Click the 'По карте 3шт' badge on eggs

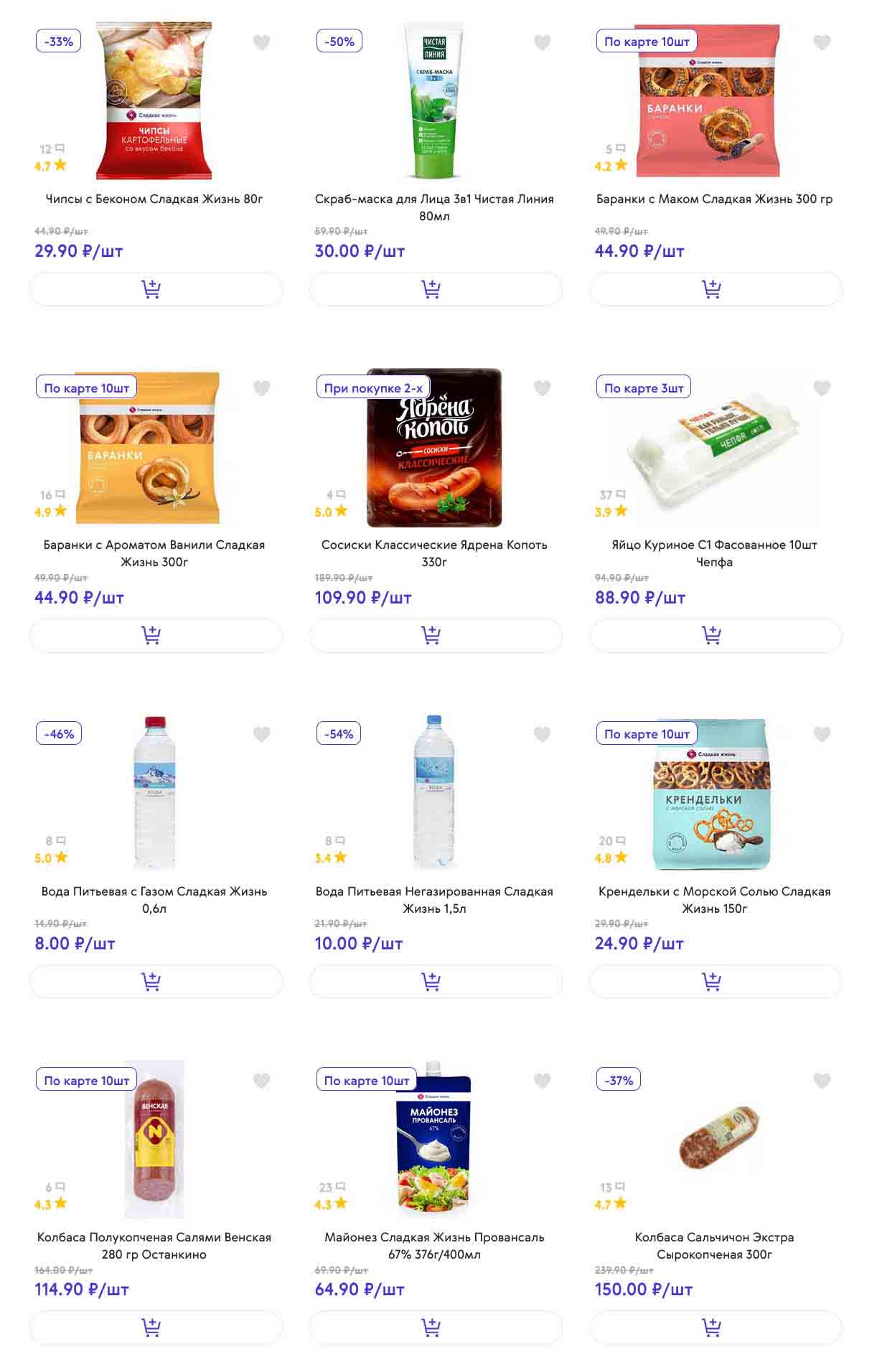point(643,387)
